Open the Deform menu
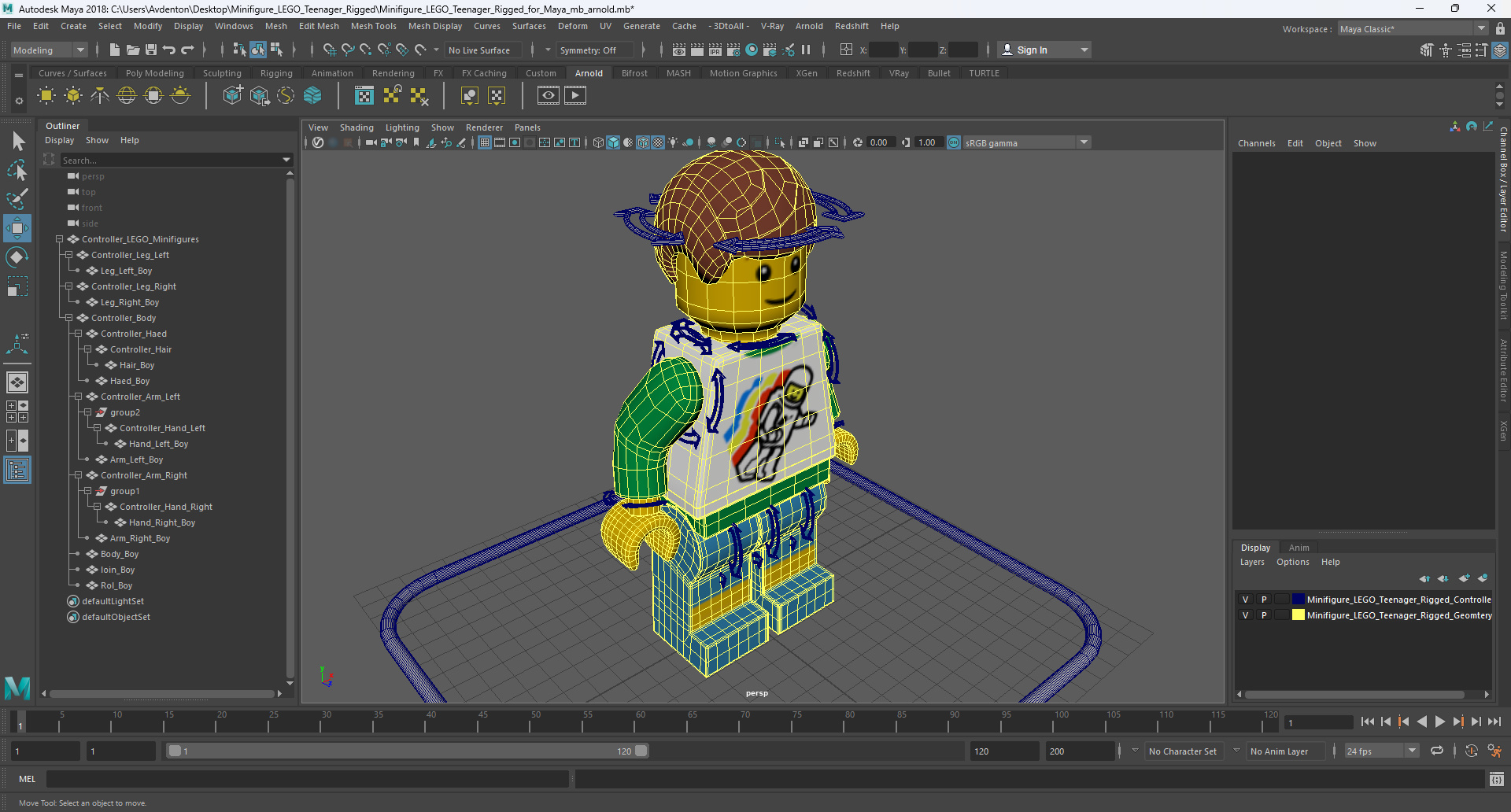Screen dimensions: 1511x812 click(572, 26)
